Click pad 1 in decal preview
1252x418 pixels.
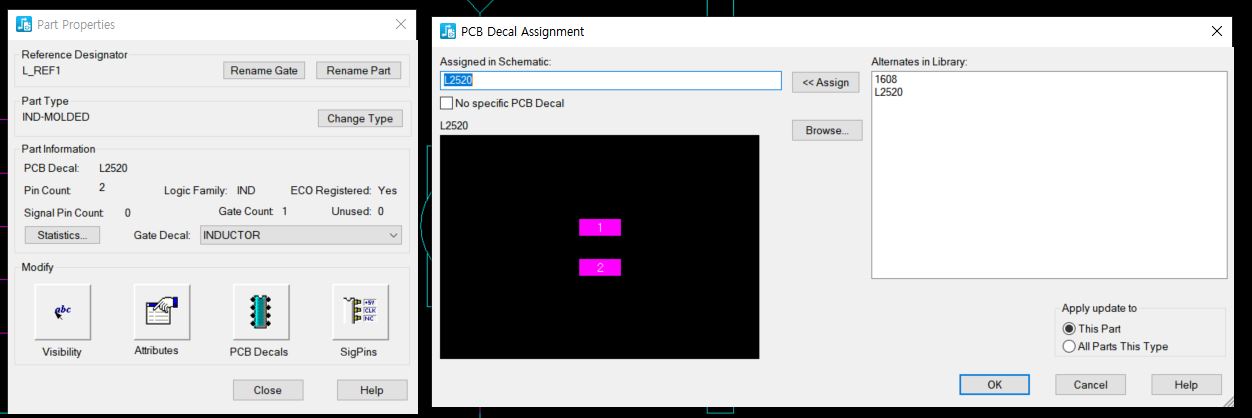[600, 227]
